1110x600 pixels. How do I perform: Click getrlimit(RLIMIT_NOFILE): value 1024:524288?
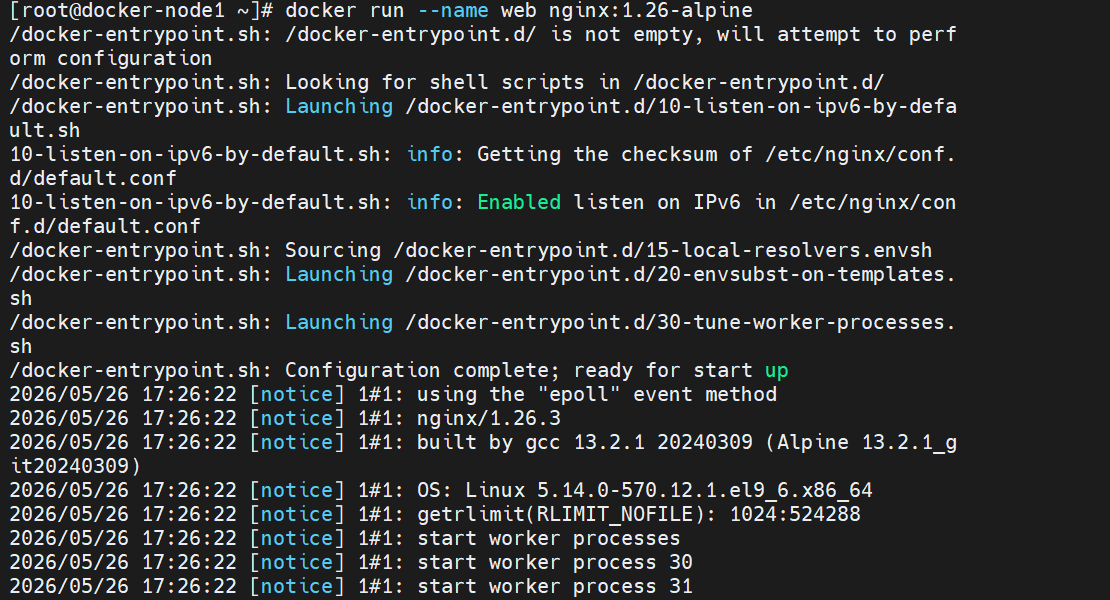tap(795, 514)
